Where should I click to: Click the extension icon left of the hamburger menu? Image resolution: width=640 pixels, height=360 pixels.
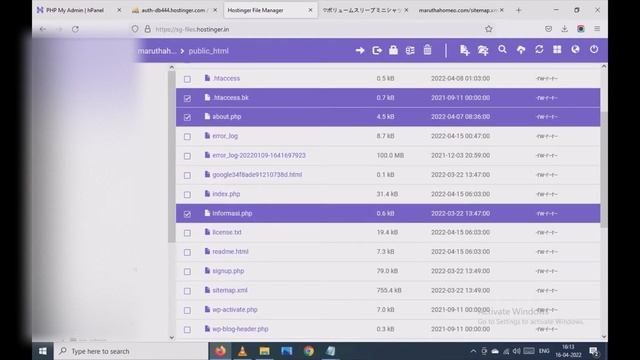(580, 29)
